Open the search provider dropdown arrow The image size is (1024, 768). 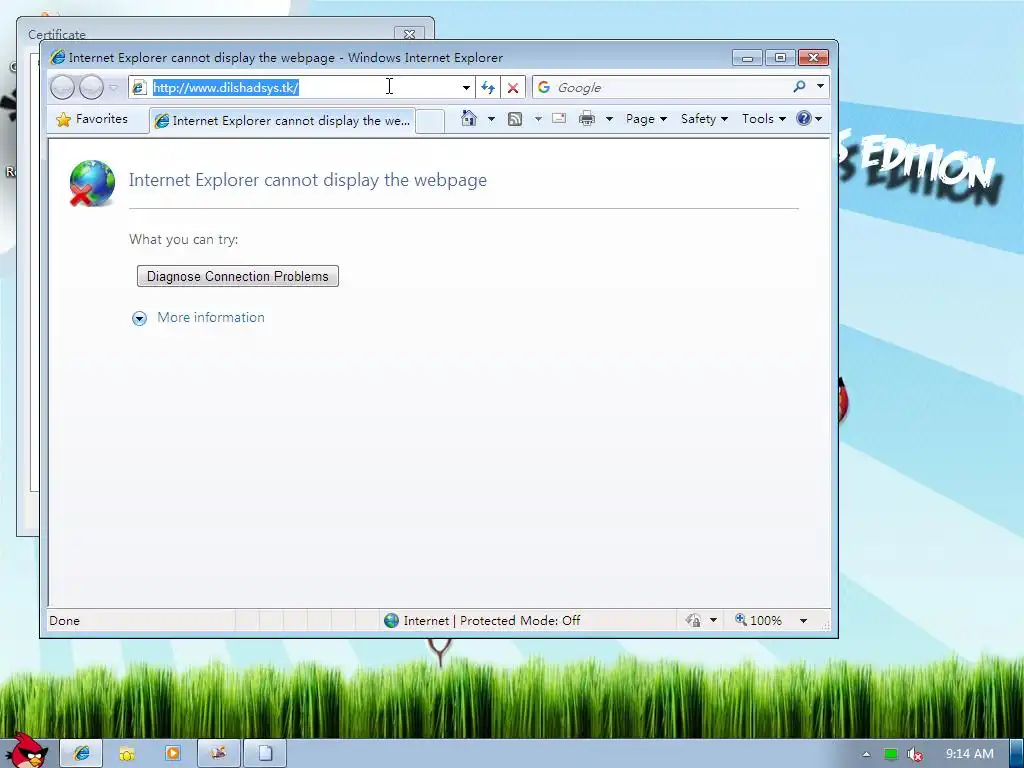tap(820, 86)
